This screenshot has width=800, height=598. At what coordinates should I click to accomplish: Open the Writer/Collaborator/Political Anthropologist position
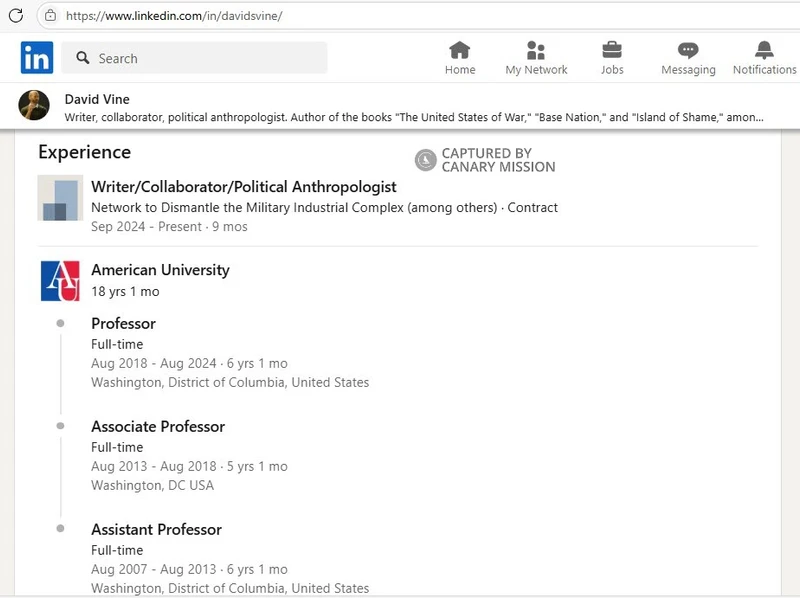click(x=243, y=187)
